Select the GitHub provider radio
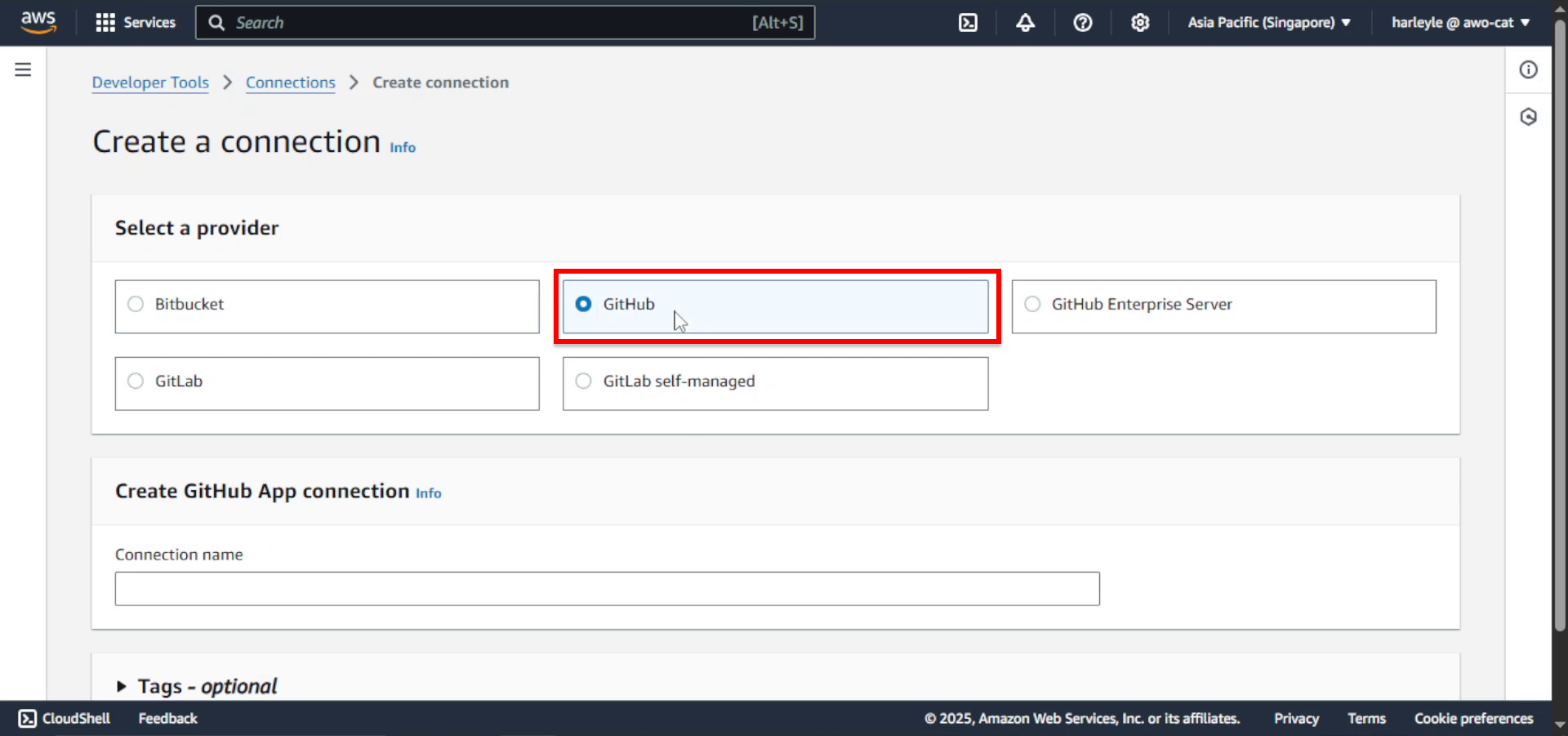The image size is (1568, 736). pos(584,304)
